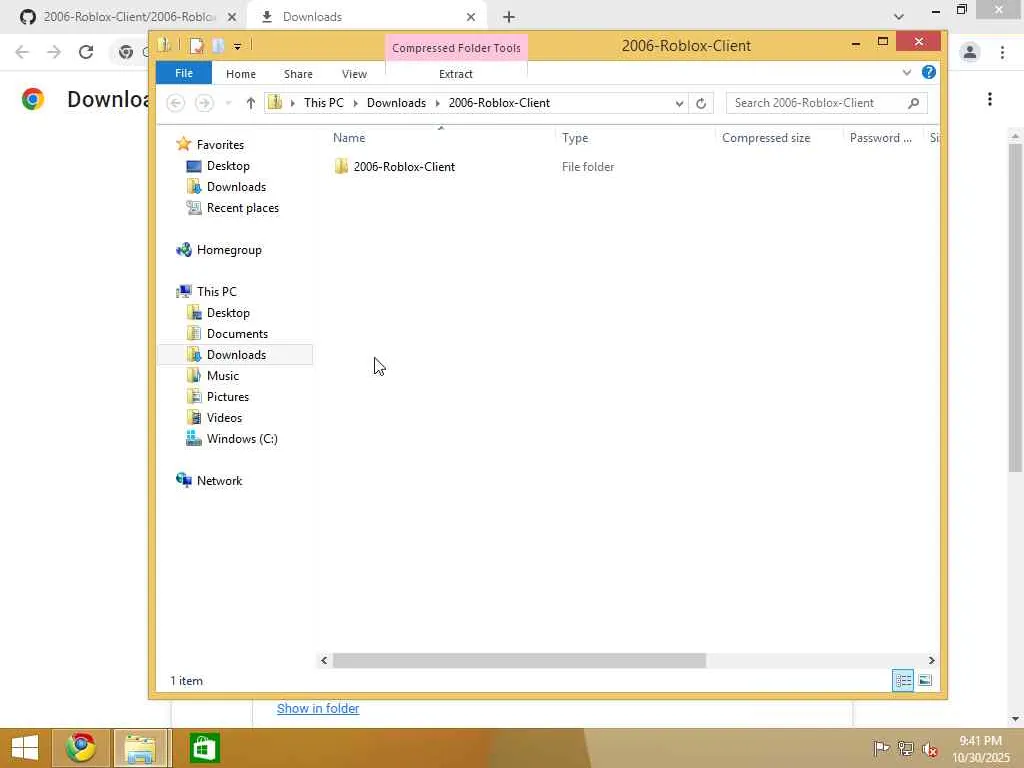
Task: Click the Chrome icon in the taskbar
Action: [x=81, y=748]
